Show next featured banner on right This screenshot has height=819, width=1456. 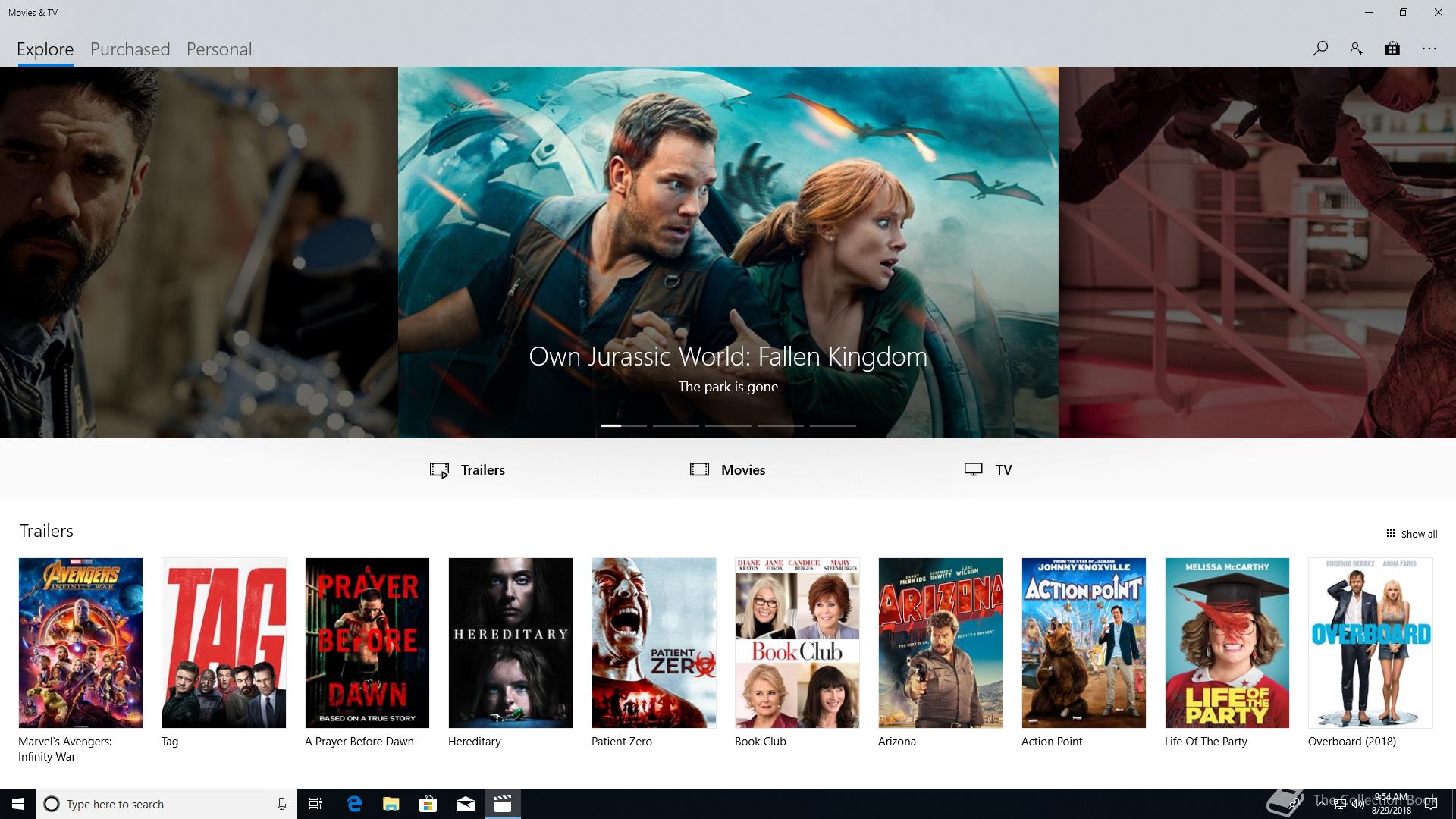tap(1257, 253)
